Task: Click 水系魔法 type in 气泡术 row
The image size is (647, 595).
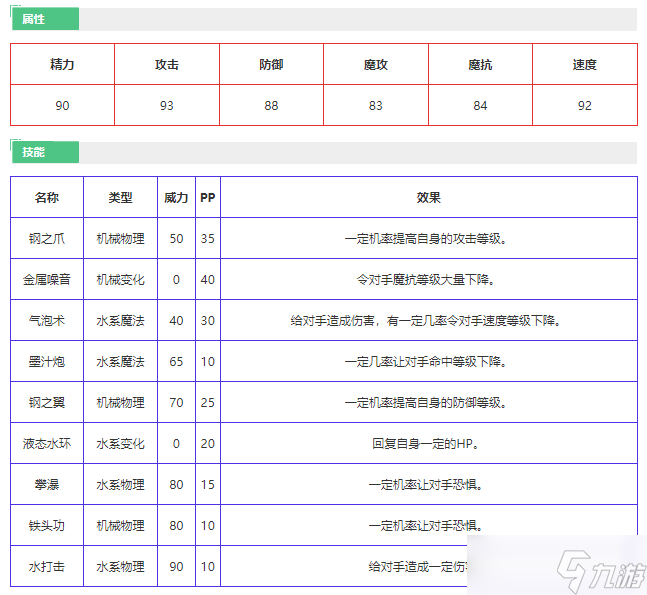Action: 120,321
